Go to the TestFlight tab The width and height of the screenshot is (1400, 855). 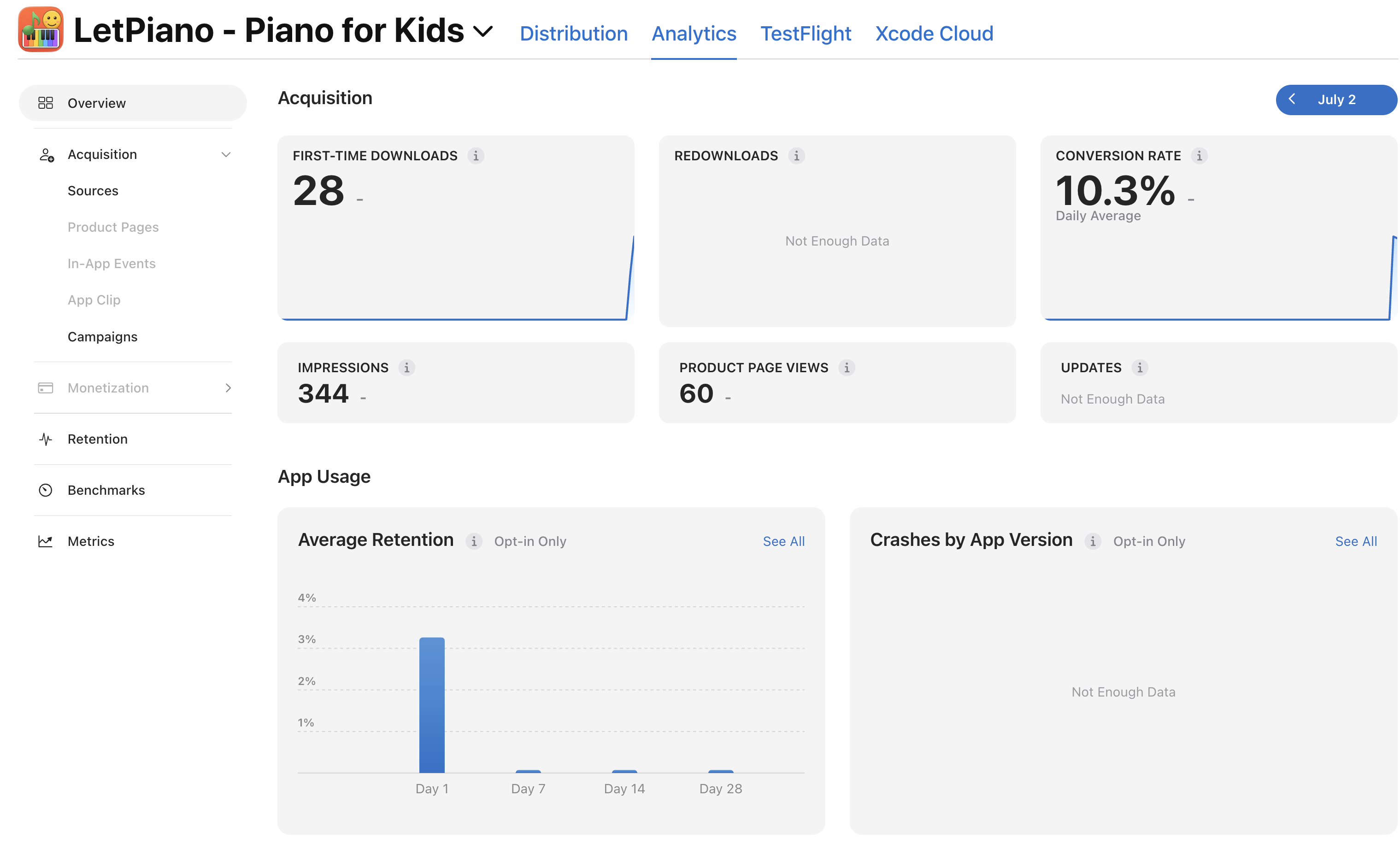point(806,34)
